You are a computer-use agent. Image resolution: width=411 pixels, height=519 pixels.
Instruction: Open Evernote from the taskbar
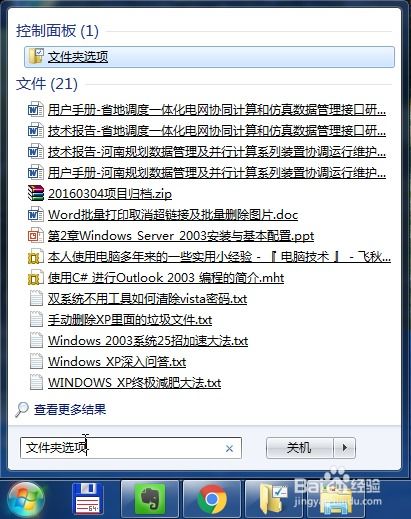(x=150, y=499)
